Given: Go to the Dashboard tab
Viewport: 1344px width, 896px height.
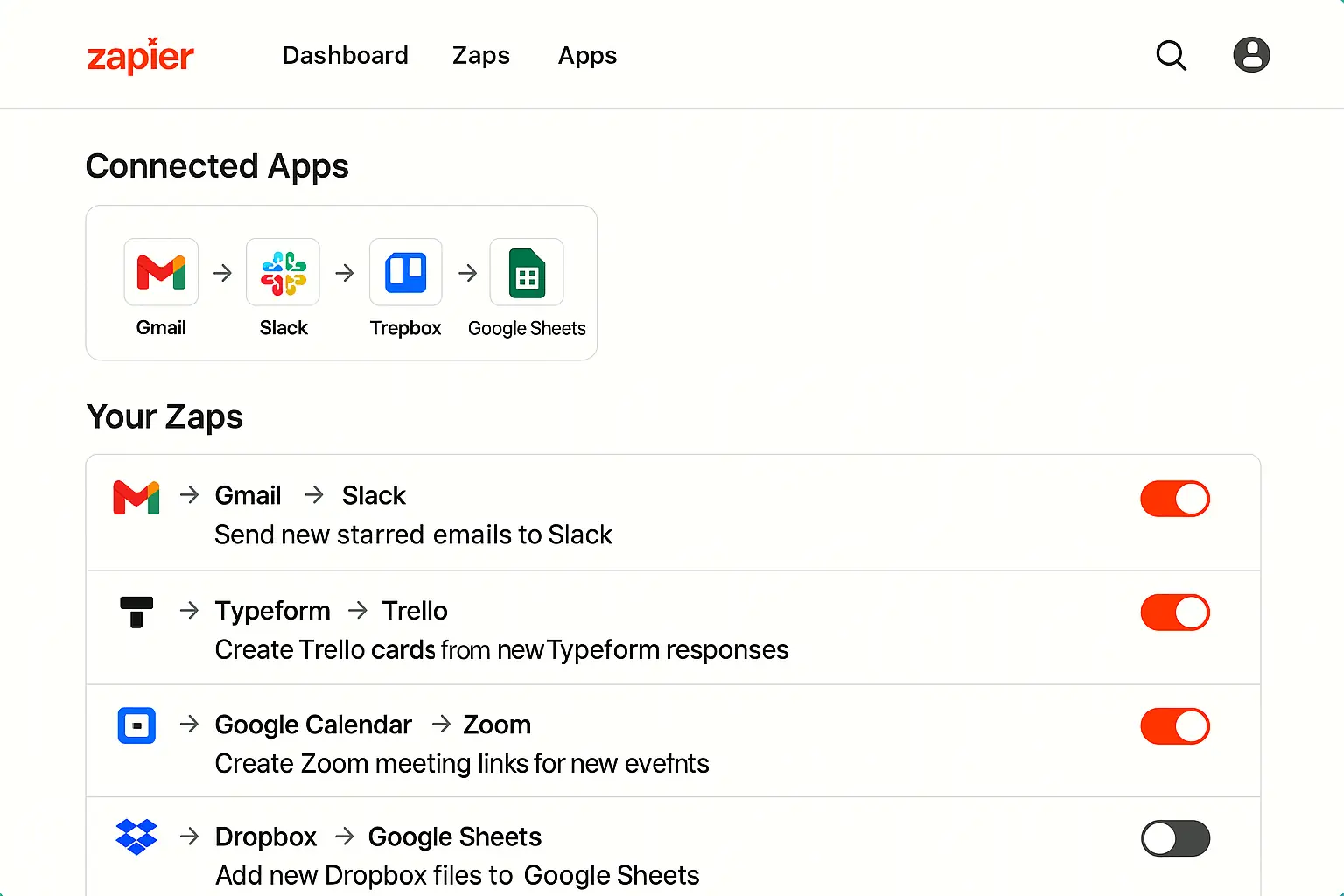Looking at the screenshot, I should click(x=345, y=55).
